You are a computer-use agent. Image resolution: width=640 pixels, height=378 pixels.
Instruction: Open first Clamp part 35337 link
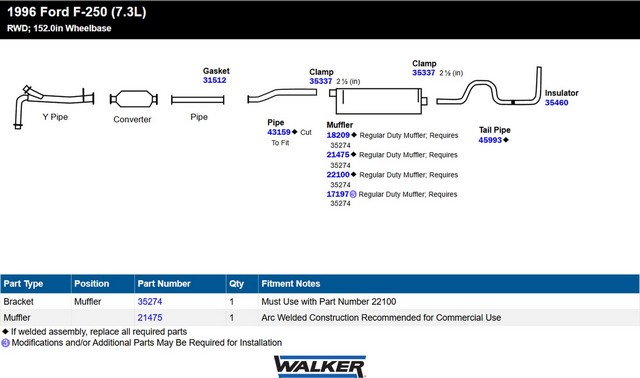321,81
